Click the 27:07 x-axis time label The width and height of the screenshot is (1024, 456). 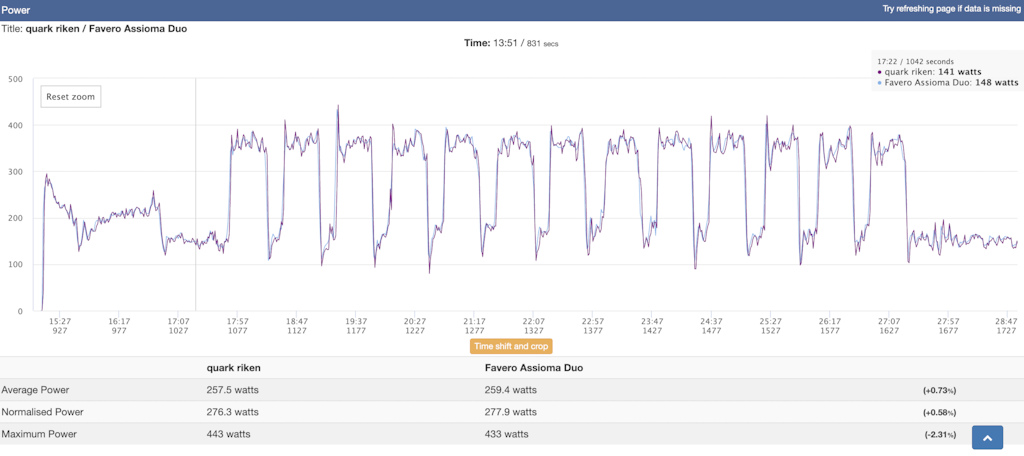pyautogui.click(x=889, y=321)
